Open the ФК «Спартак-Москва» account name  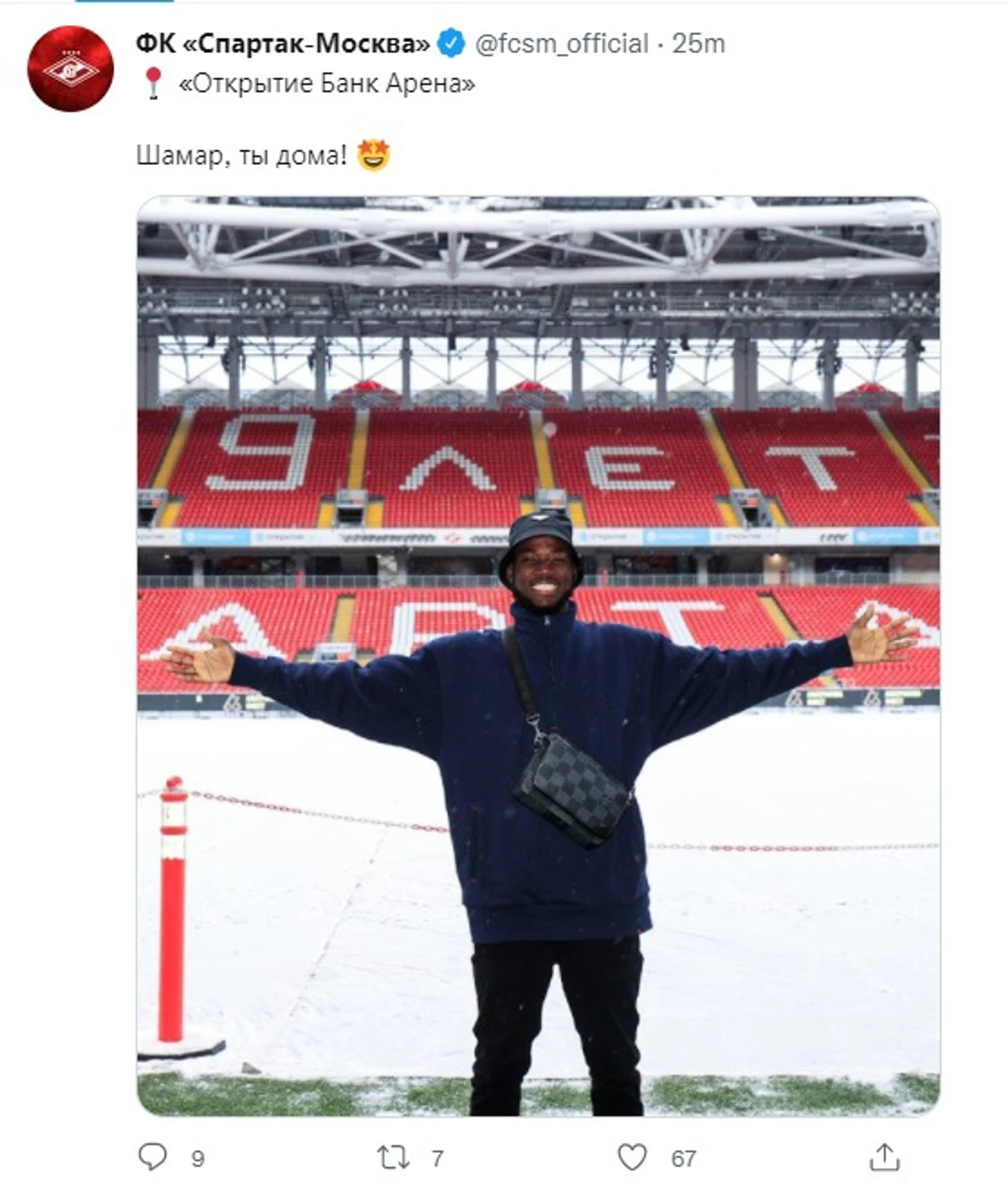[283, 43]
